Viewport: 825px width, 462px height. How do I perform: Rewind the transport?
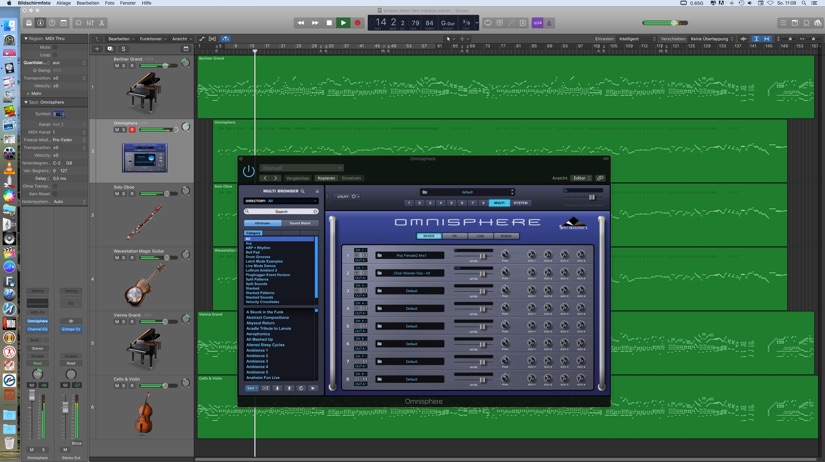[300, 23]
